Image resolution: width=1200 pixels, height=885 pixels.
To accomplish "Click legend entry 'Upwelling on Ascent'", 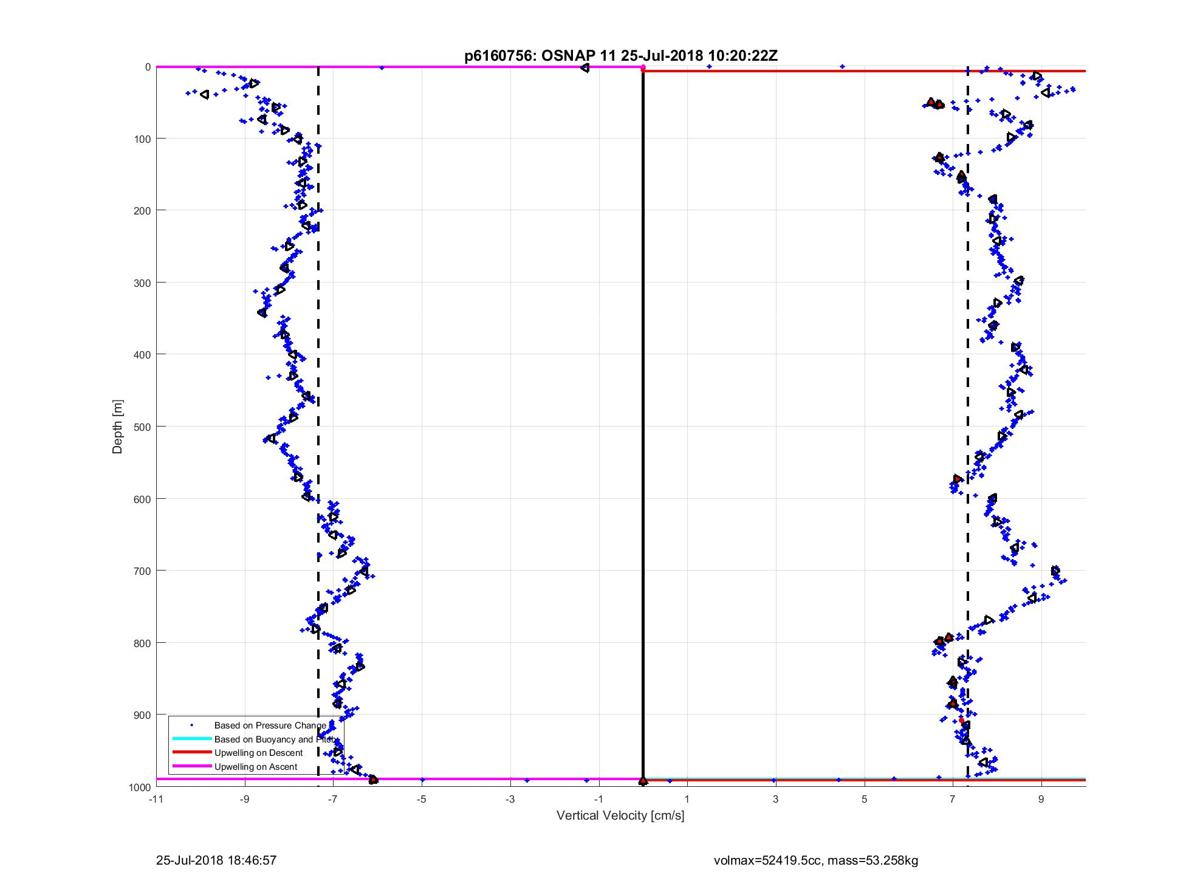I will point(256,766).
